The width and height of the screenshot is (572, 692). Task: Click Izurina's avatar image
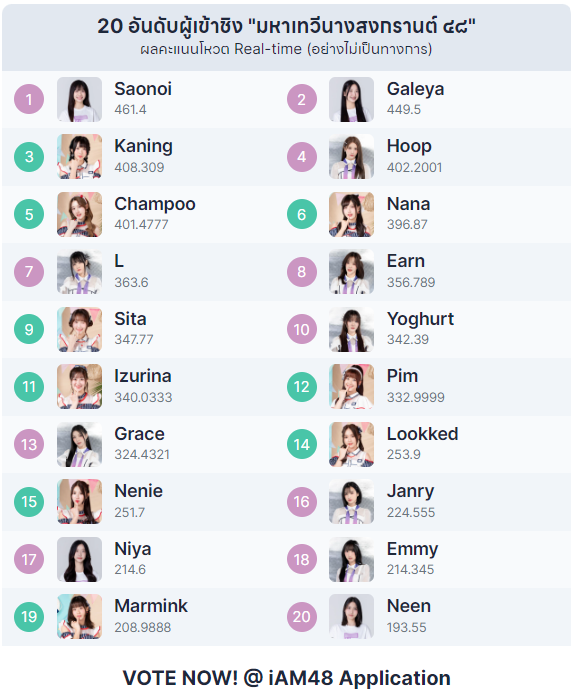pyautogui.click(x=79, y=387)
